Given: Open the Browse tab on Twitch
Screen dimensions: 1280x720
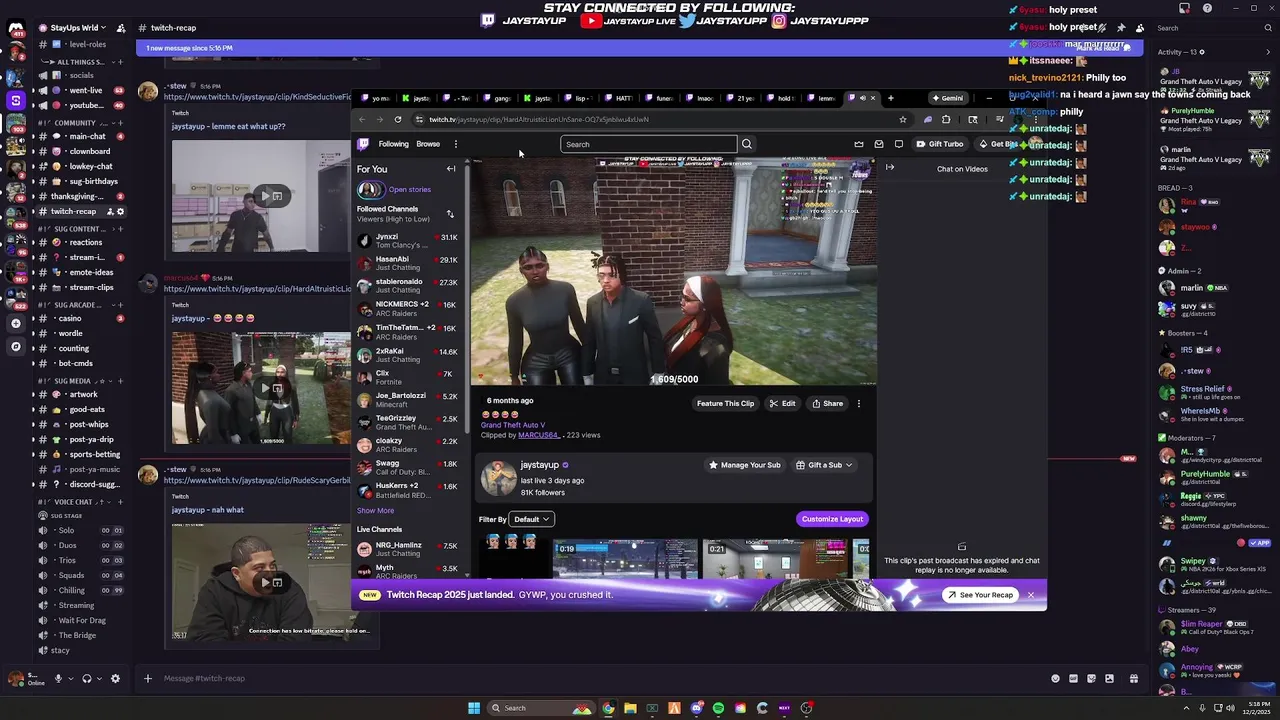Looking at the screenshot, I should 428,144.
